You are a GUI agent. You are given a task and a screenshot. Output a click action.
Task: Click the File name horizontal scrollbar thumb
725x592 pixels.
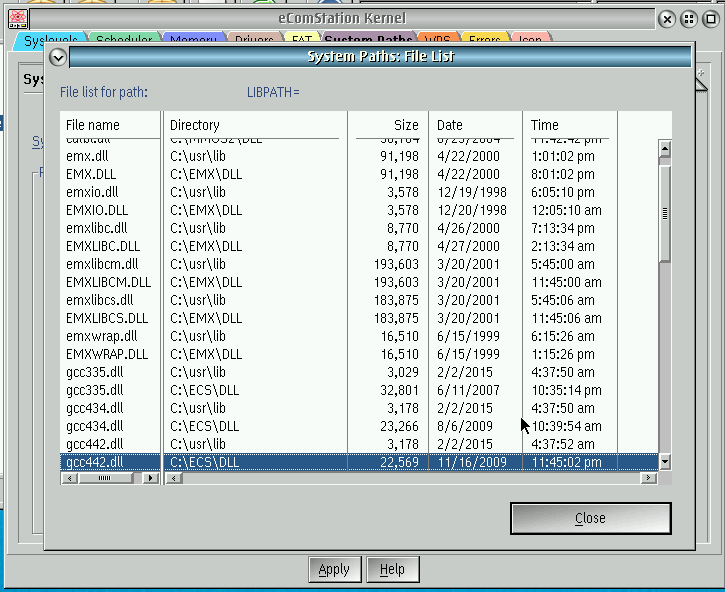tap(96, 479)
